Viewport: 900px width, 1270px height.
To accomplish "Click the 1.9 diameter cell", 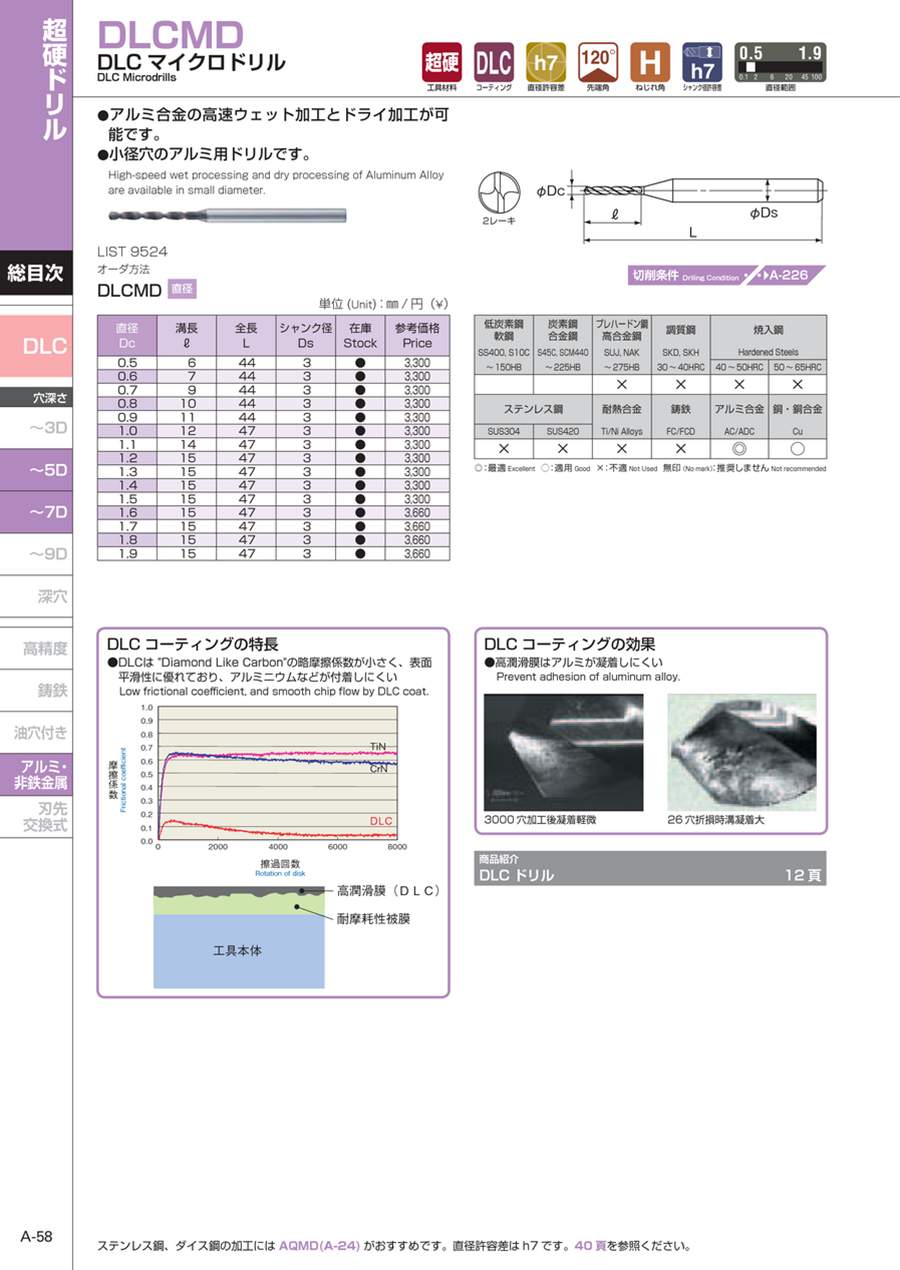I will (x=127, y=553).
